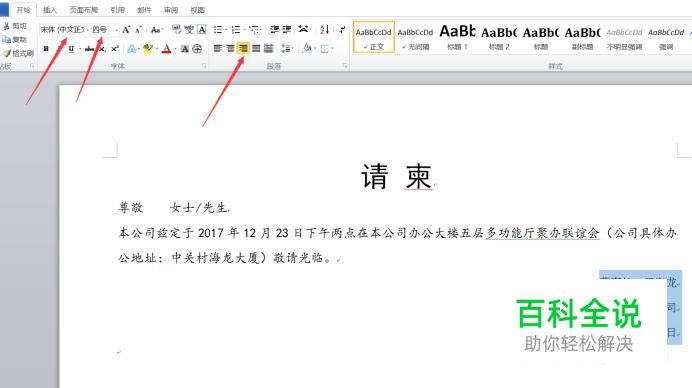
Task: Expand the Highlight color dropdown arrow
Action: (x=156, y=49)
